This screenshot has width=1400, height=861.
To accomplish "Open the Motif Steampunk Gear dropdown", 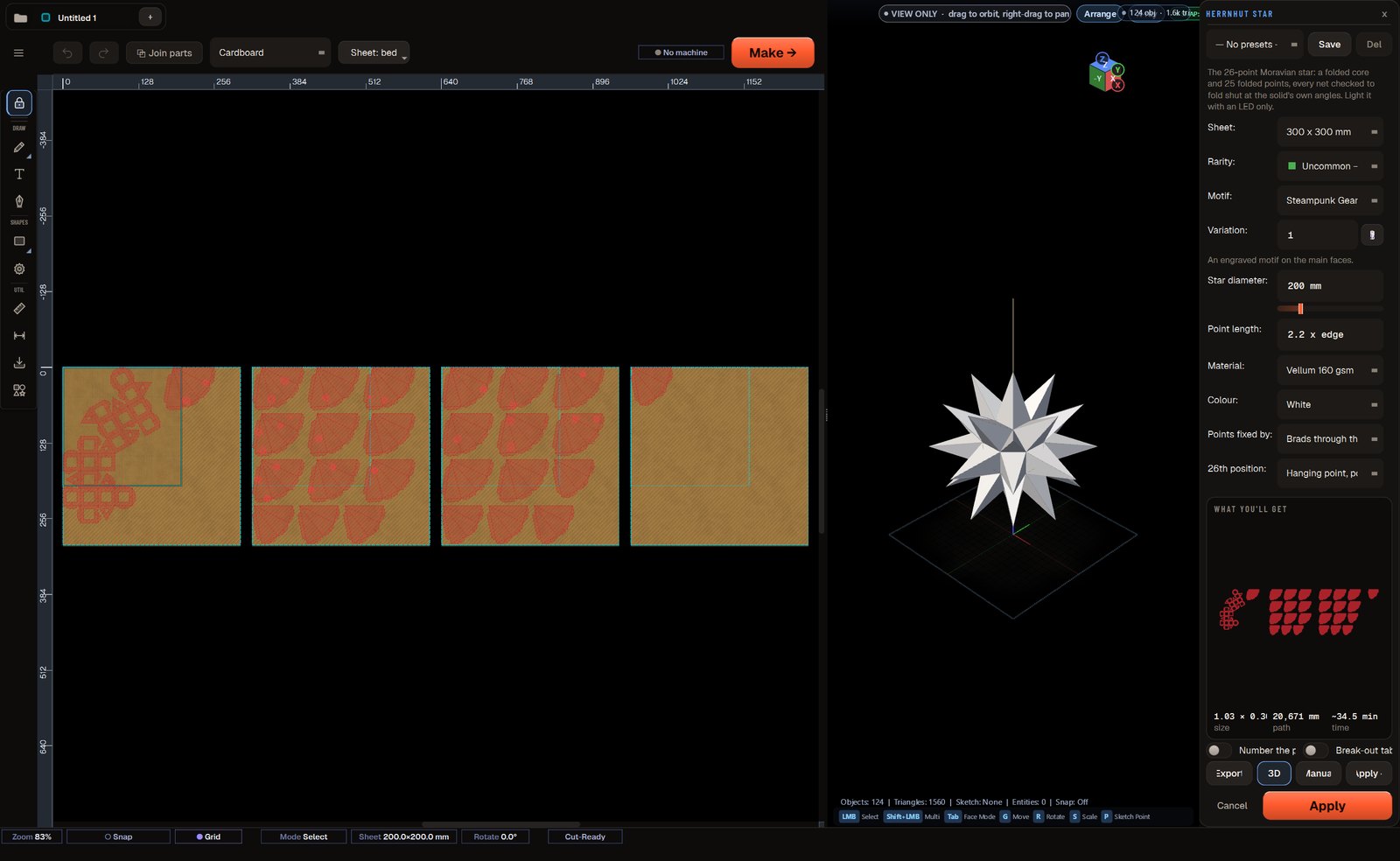I will (x=1330, y=200).
